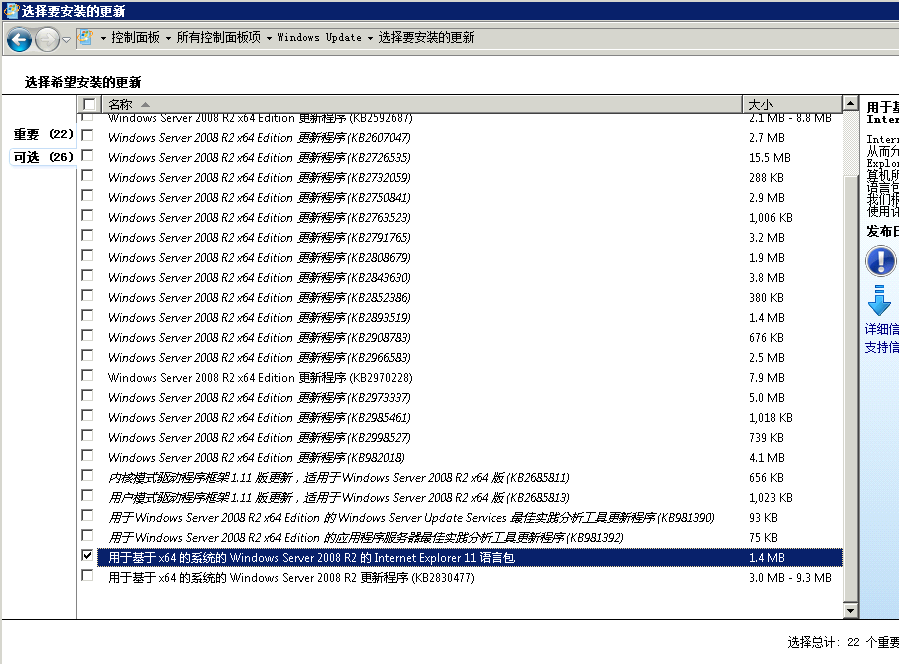Click the vertical scrollbar thumb of the list
899x664 pixels.
click(x=850, y=389)
